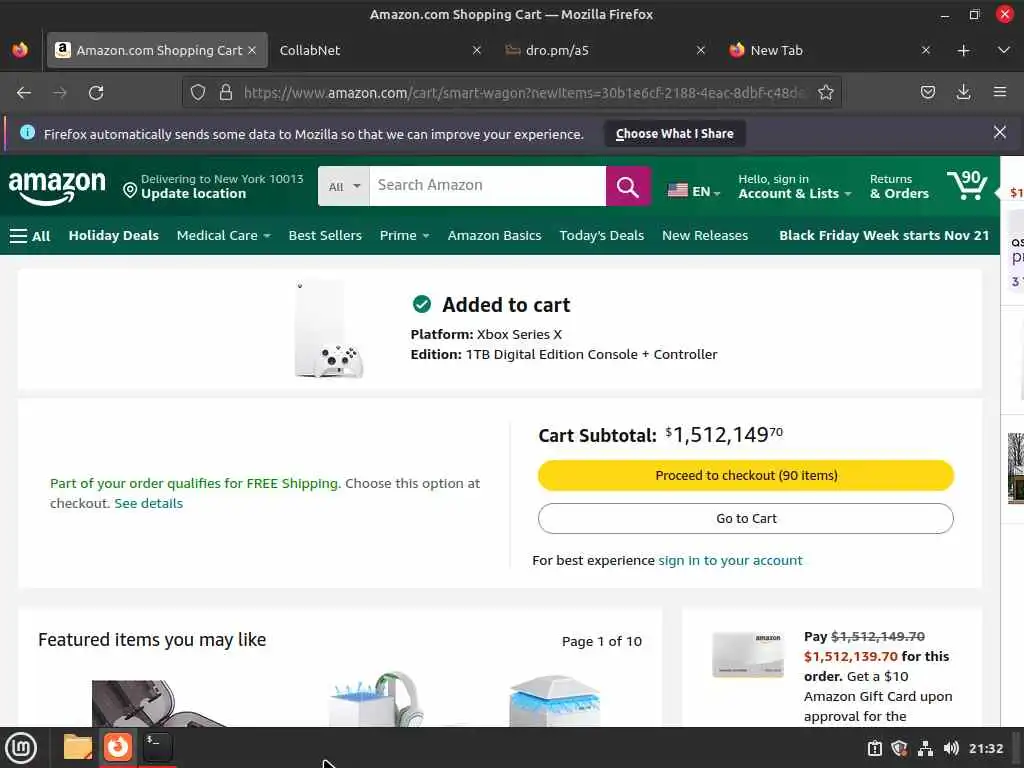Expand the EN language selector
The height and width of the screenshot is (768, 1024).
pos(694,191)
